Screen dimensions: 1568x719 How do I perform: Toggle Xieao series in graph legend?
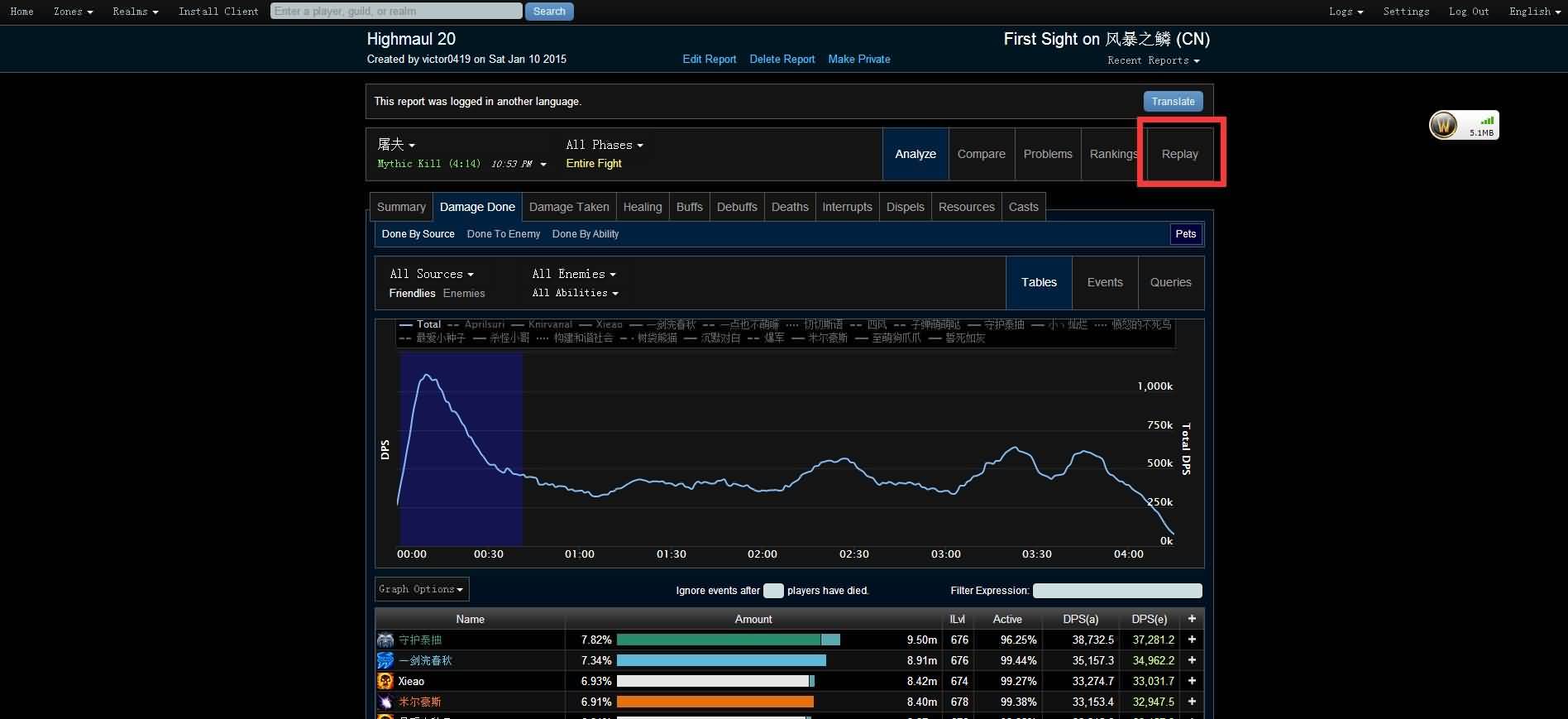(x=600, y=324)
